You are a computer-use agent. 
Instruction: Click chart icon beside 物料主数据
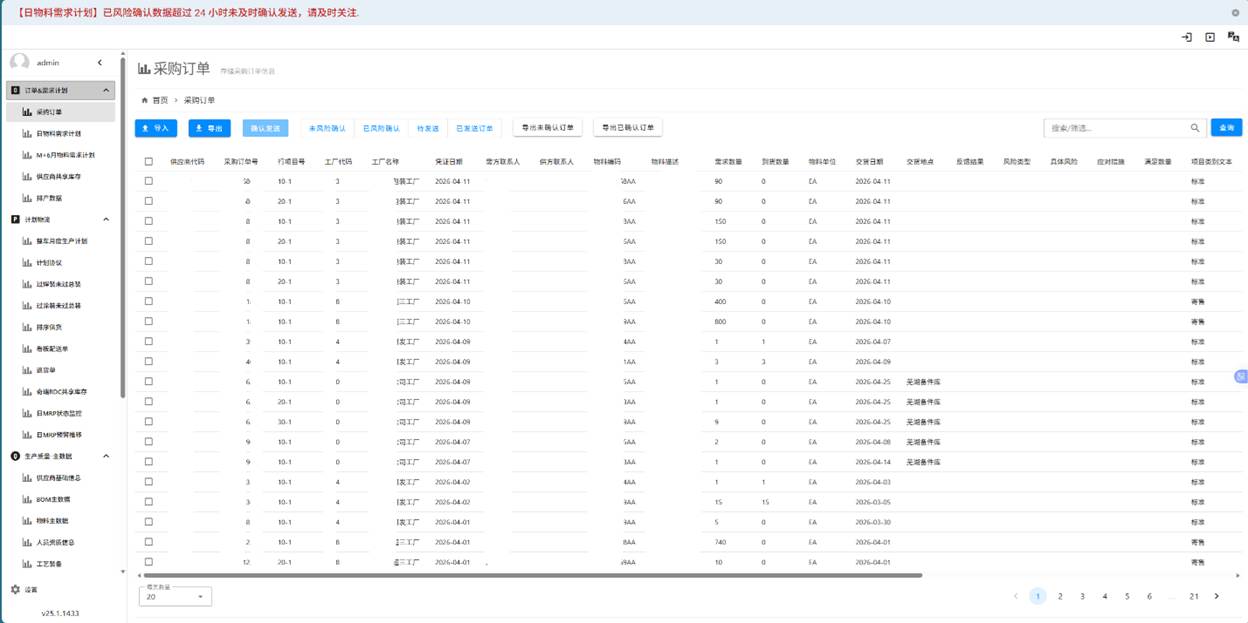[x=27, y=521]
